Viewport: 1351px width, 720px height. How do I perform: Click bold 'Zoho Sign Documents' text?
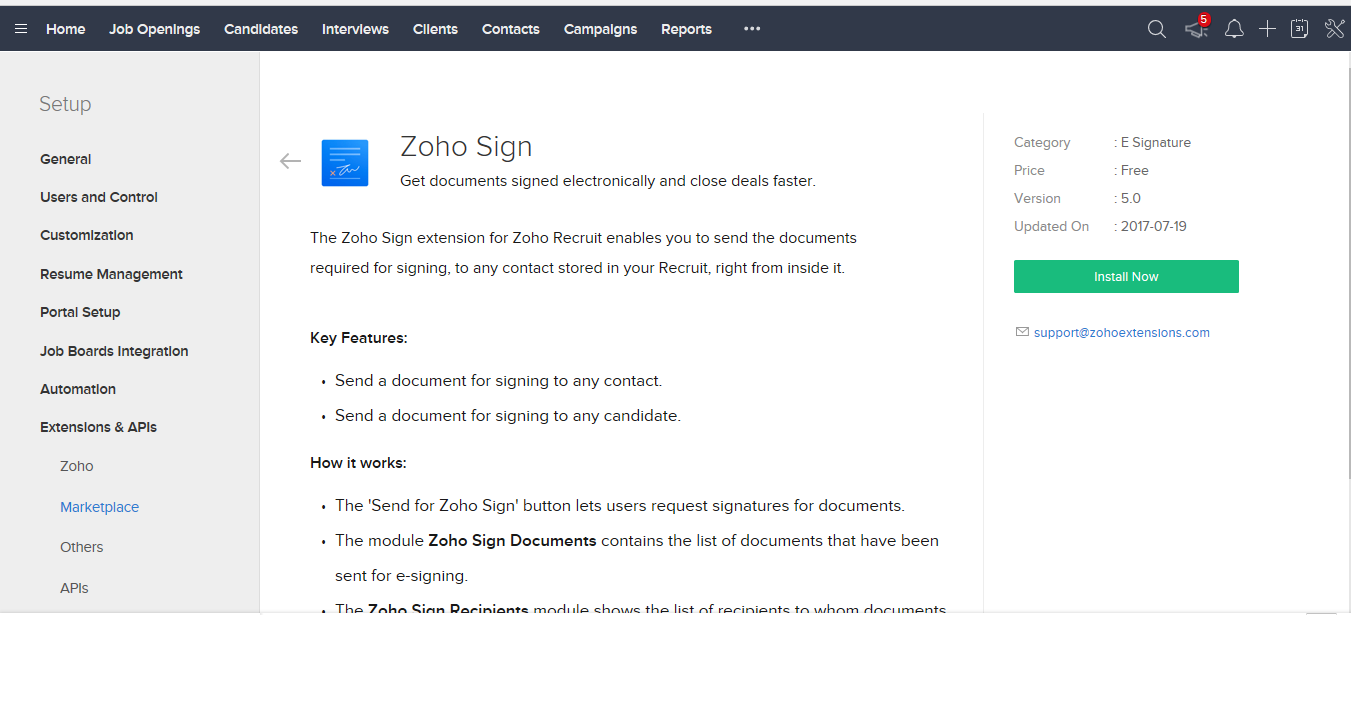coord(512,540)
